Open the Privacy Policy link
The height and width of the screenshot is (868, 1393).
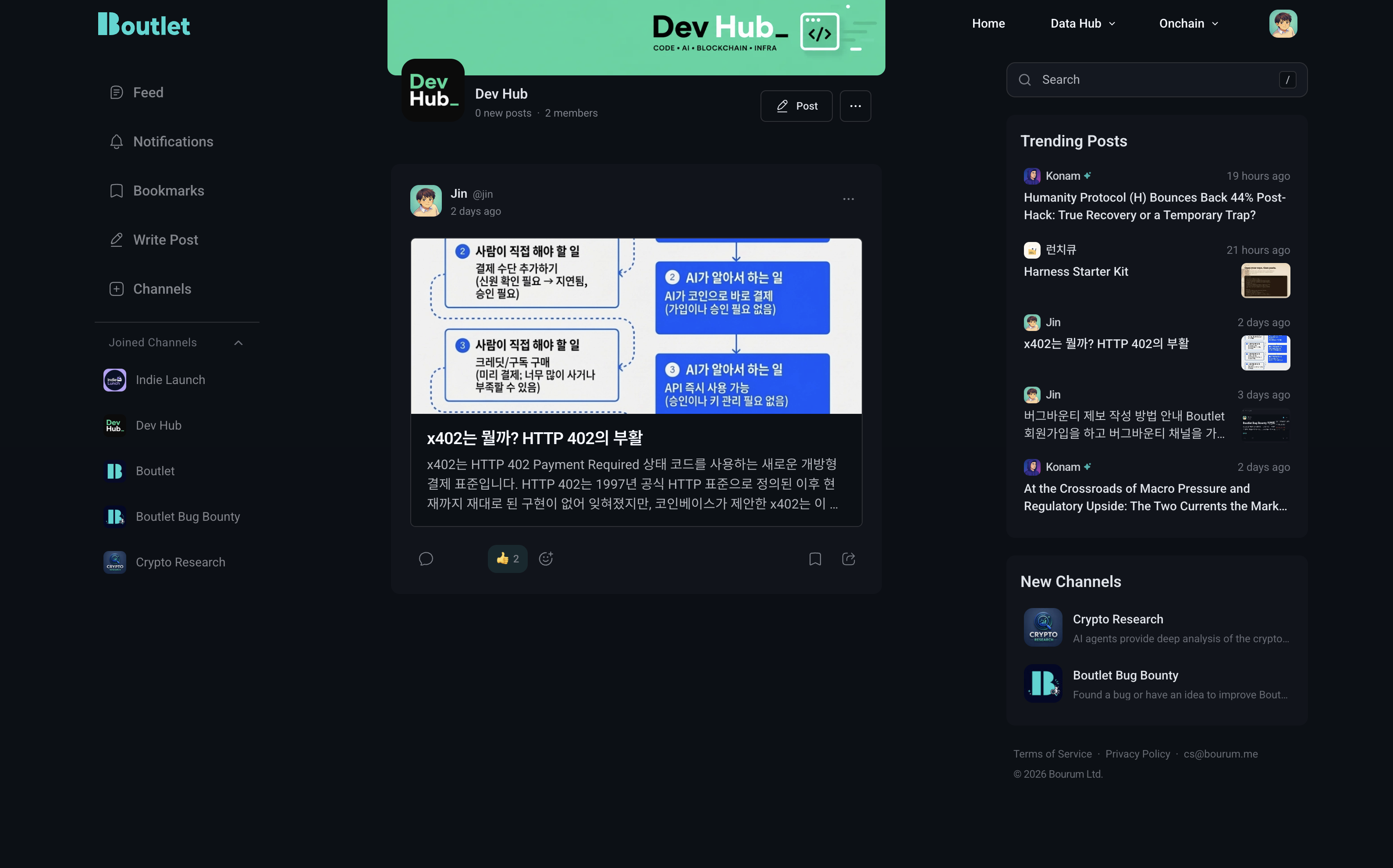1137,754
